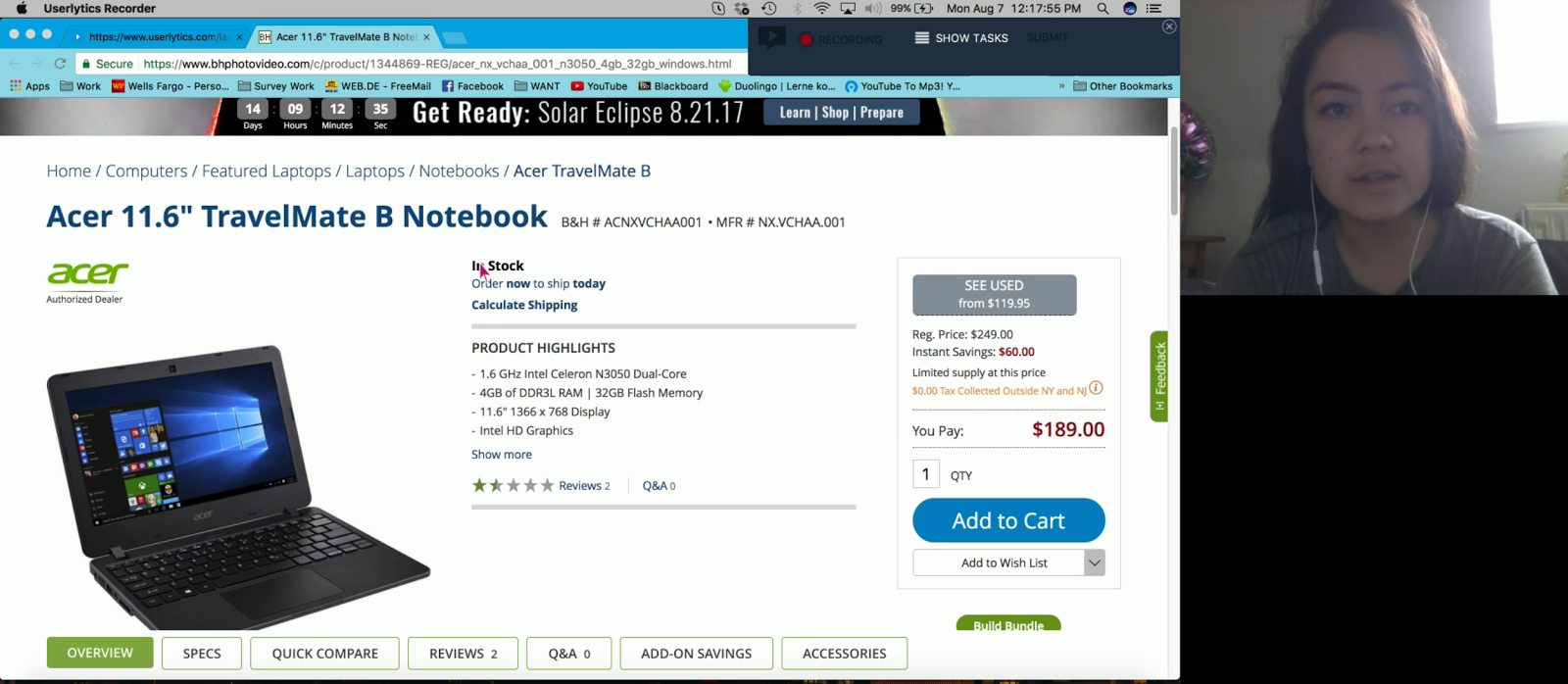This screenshot has height=684, width=1568.
Task: Click the laptop product image
Action: [238, 485]
